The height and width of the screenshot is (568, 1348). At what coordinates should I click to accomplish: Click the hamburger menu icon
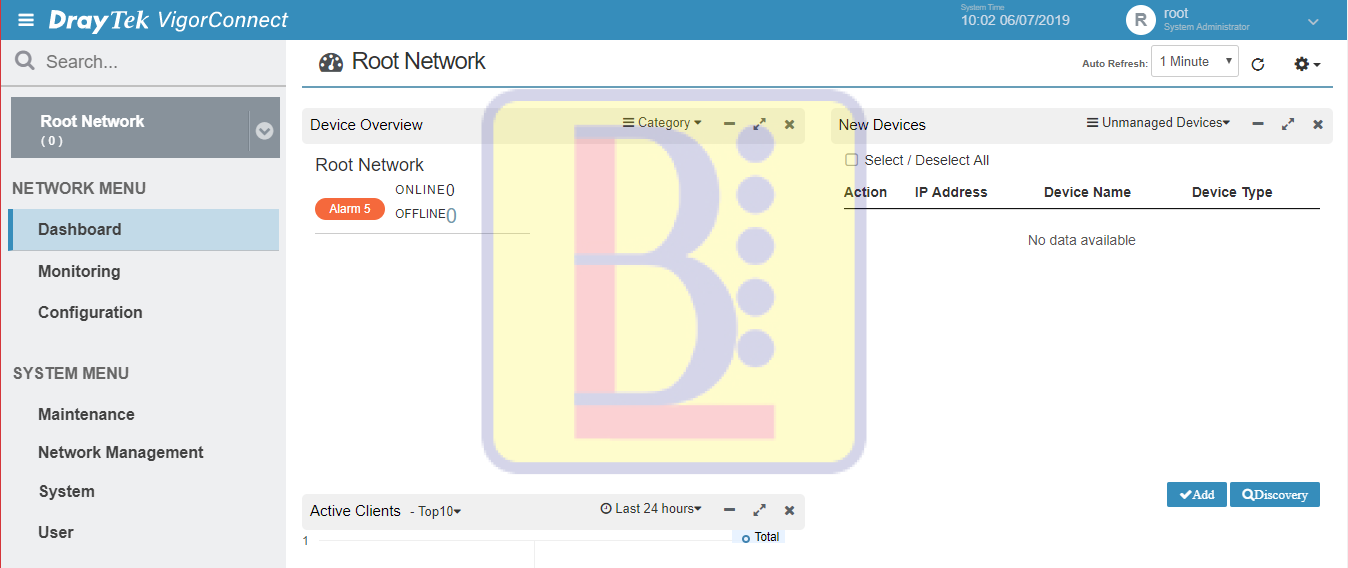tap(26, 20)
